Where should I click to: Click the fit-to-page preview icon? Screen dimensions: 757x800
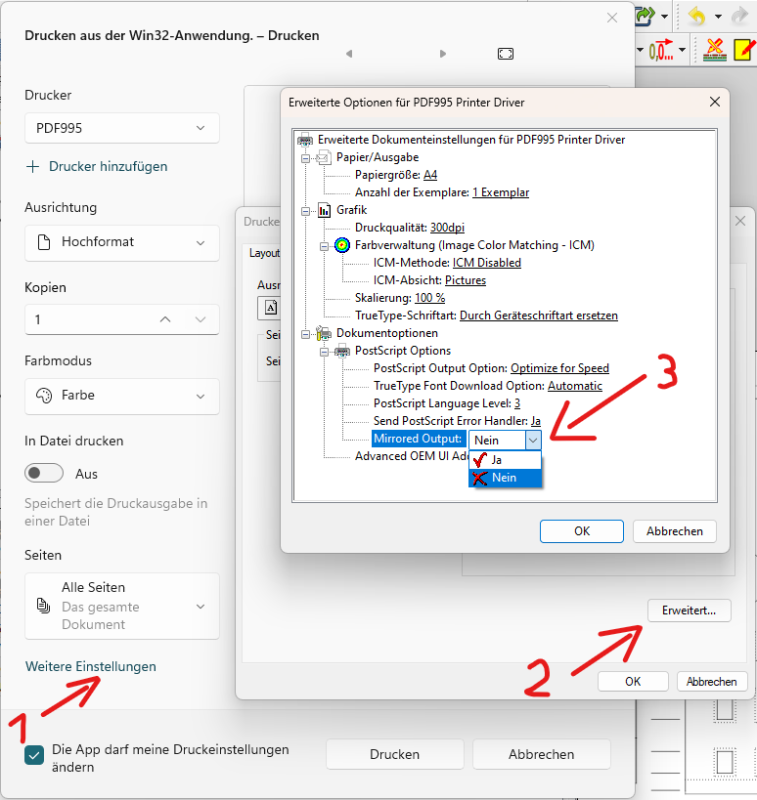point(506,53)
